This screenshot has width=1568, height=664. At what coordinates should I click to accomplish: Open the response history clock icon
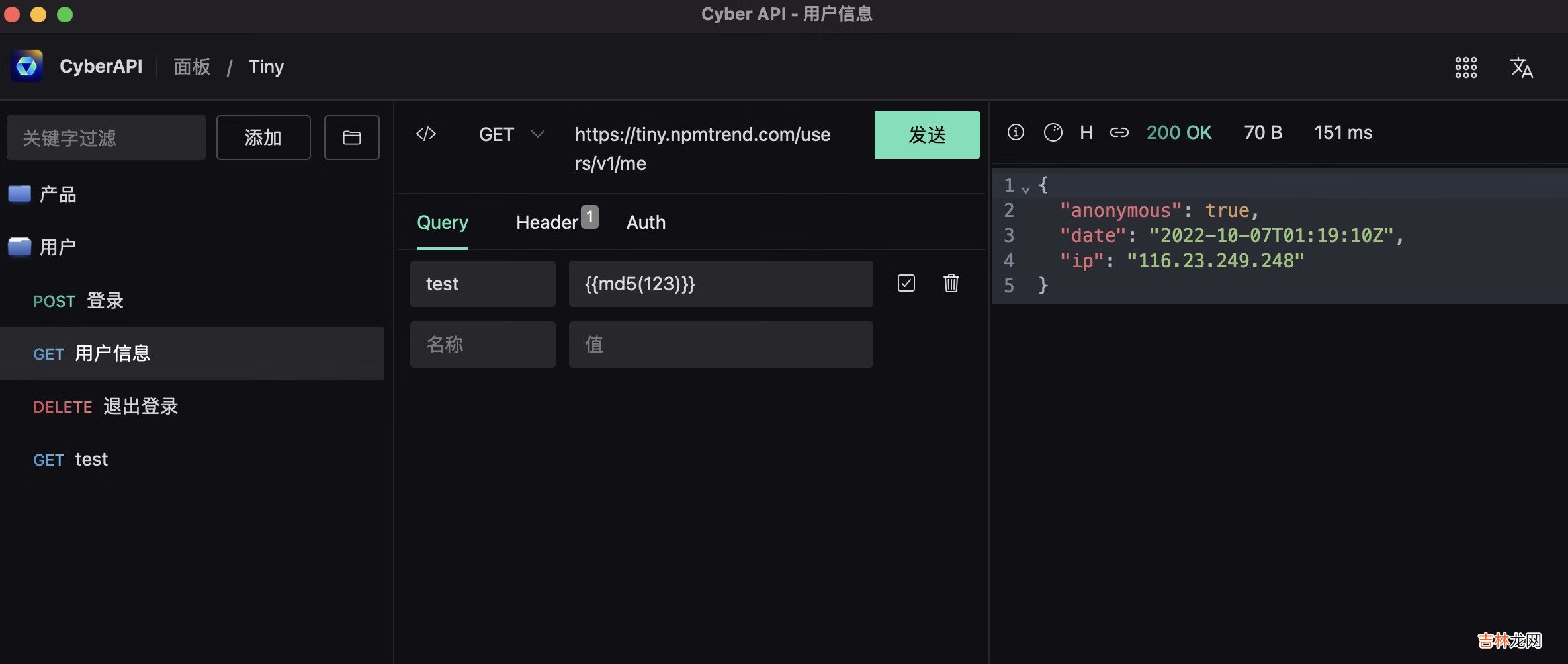click(x=1053, y=132)
